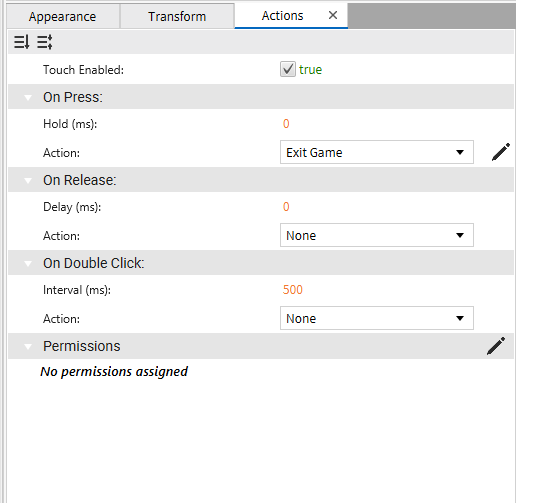Switch to the Appearance tab
Viewport: 553px width, 503px height.
pos(63,17)
